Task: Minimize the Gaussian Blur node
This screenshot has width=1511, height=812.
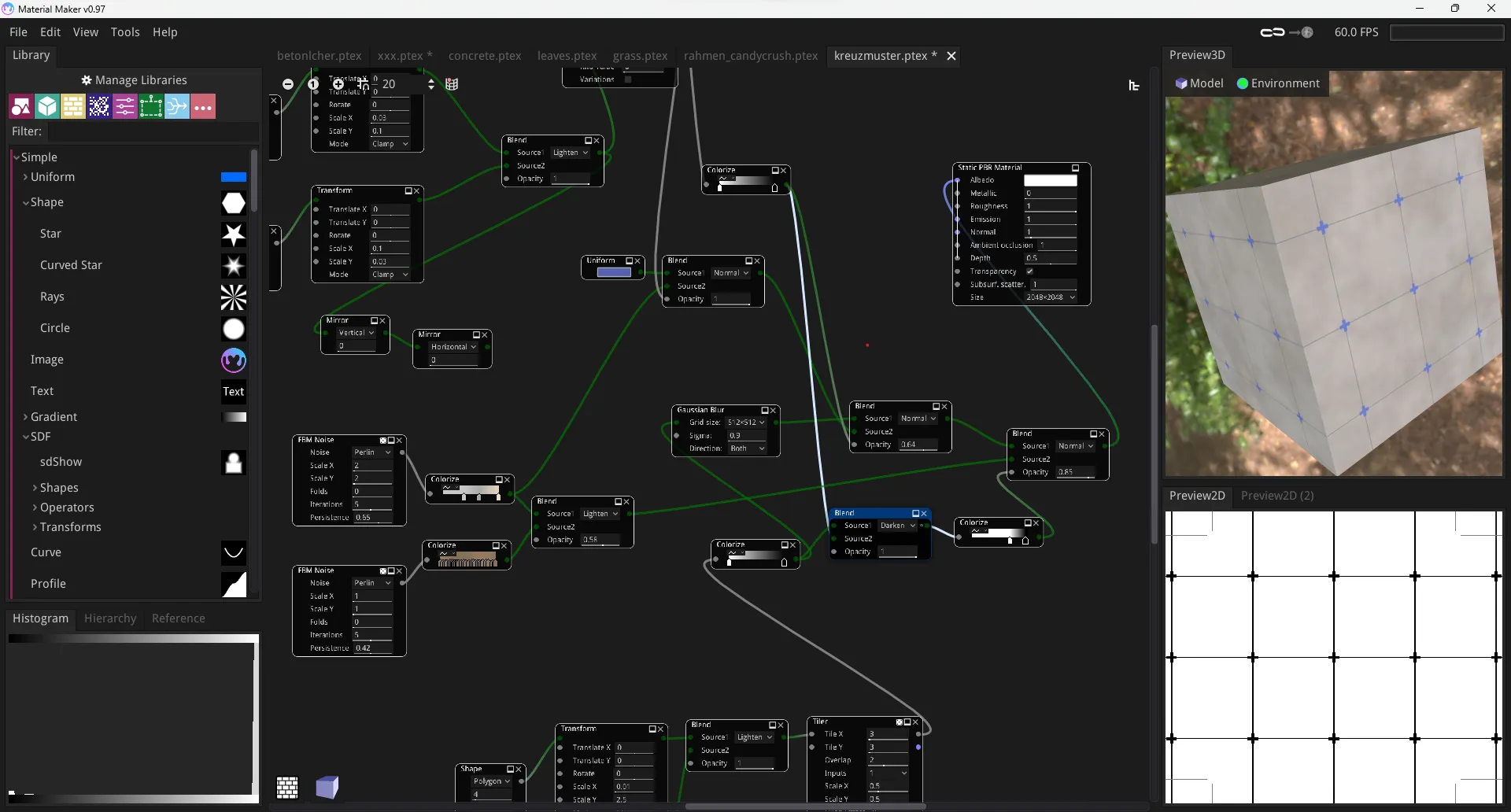Action: tap(764, 411)
